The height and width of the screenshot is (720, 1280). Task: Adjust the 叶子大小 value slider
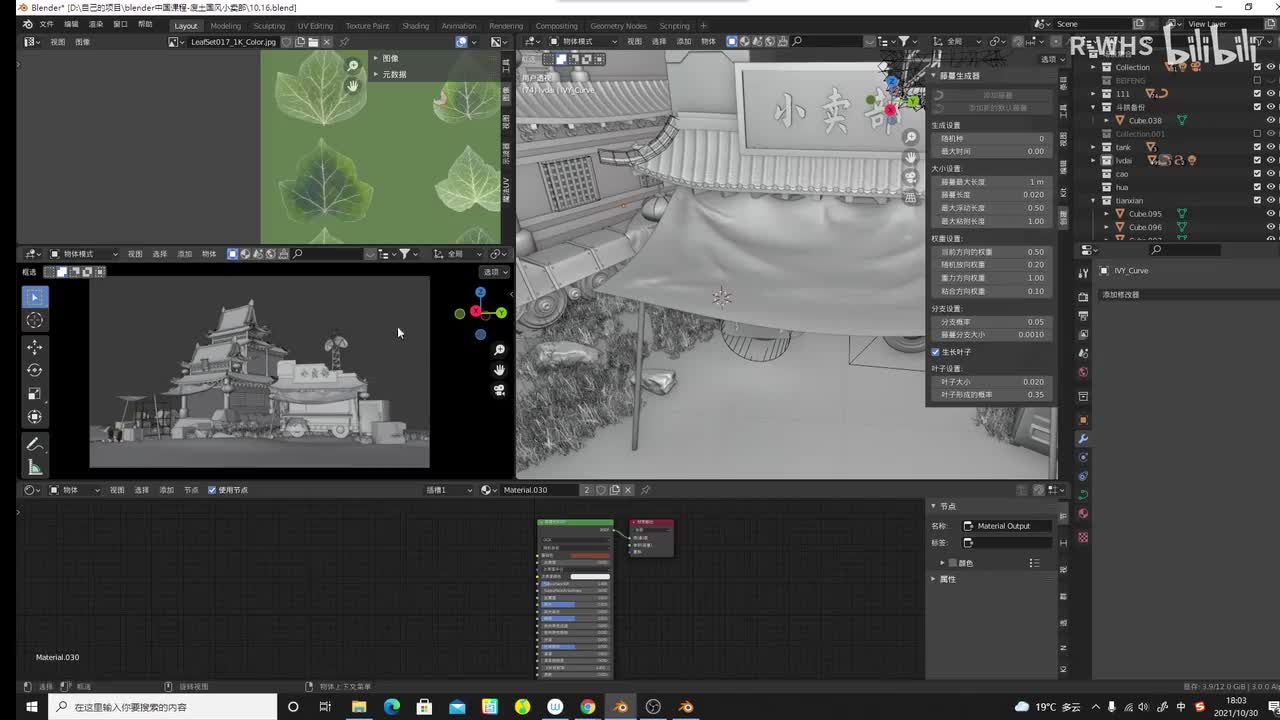(x=990, y=382)
